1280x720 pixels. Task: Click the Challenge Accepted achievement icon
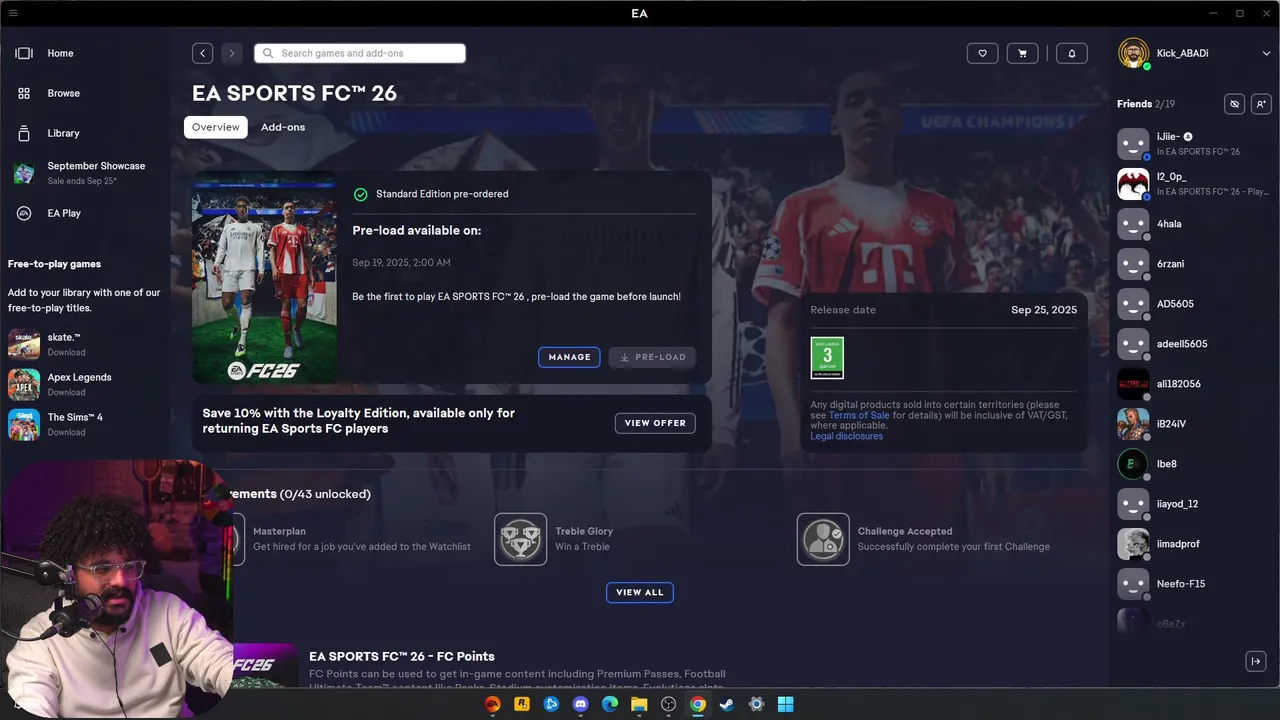point(823,539)
